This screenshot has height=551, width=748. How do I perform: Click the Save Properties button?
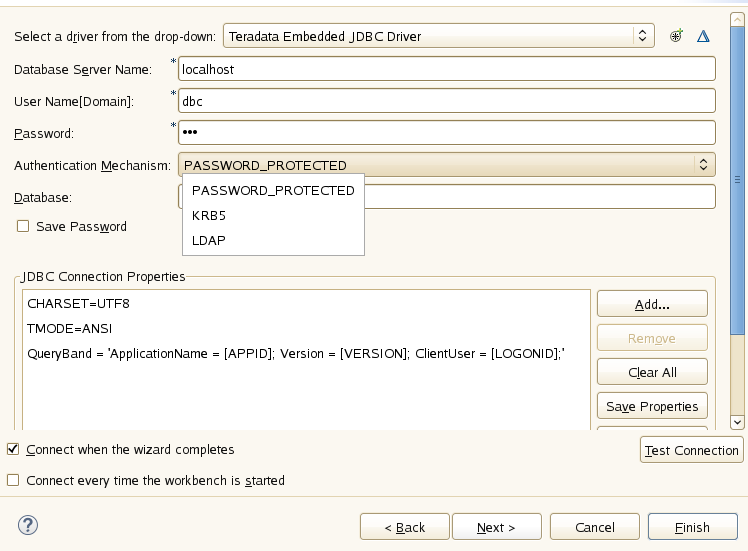point(652,406)
